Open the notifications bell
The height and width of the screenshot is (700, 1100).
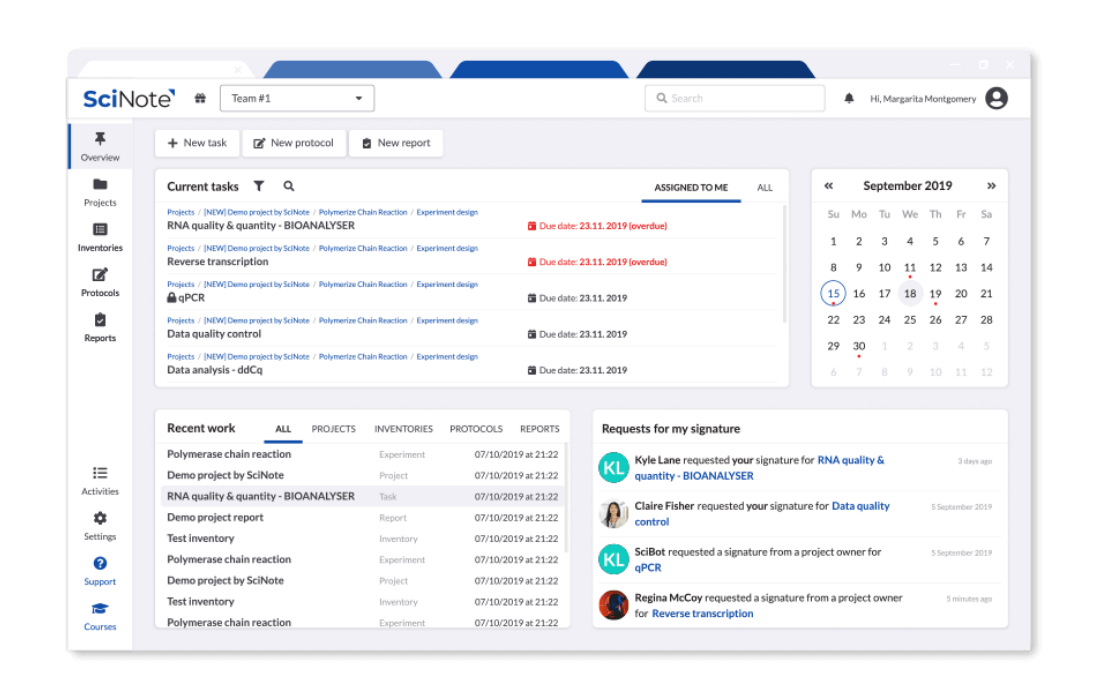pos(849,98)
